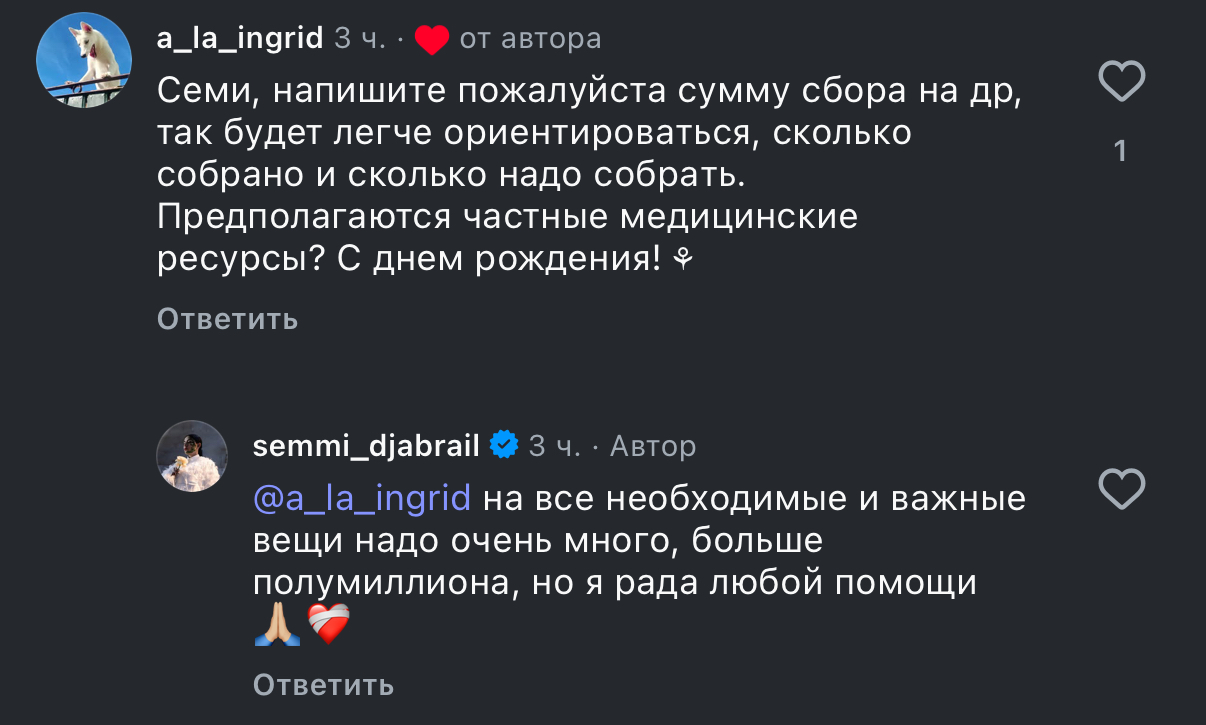
Task: Reply to semmi_djabrail's comment via Ответить
Action: point(323,685)
